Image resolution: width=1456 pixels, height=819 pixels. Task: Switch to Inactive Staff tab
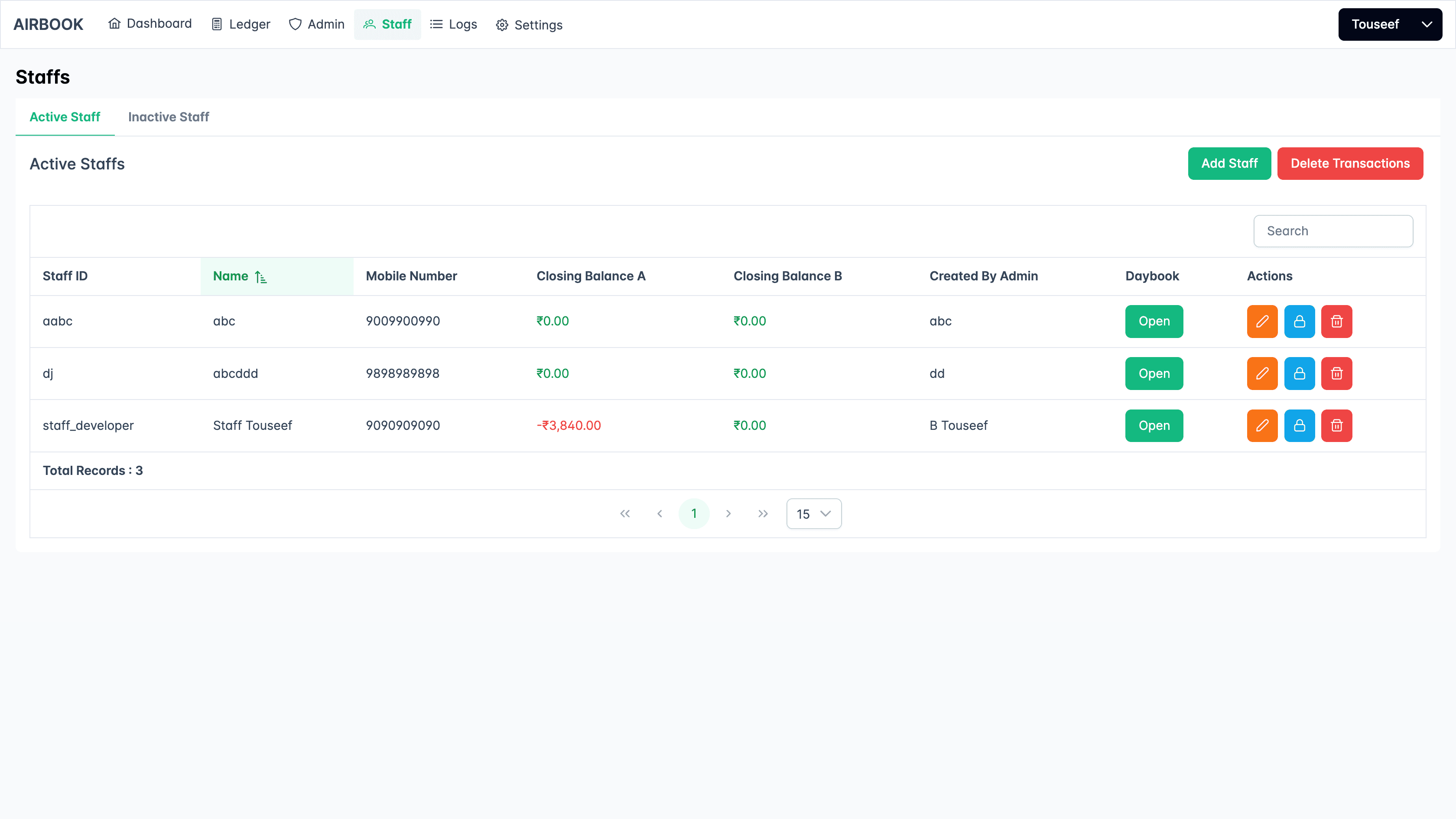(x=169, y=117)
